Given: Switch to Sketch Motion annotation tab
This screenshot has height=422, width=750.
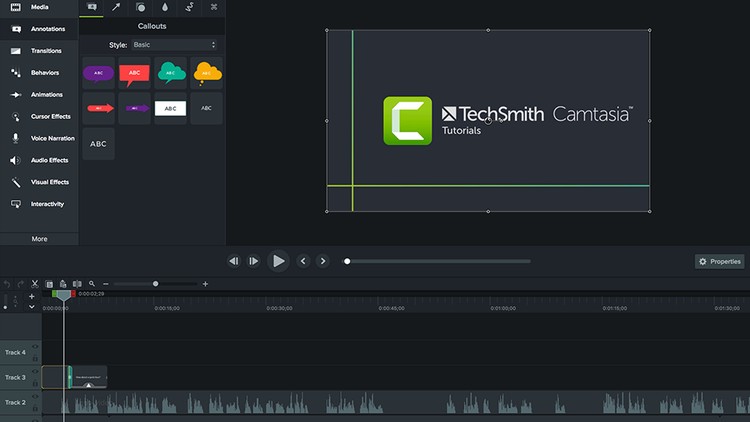Looking at the screenshot, I should pyautogui.click(x=189, y=7).
